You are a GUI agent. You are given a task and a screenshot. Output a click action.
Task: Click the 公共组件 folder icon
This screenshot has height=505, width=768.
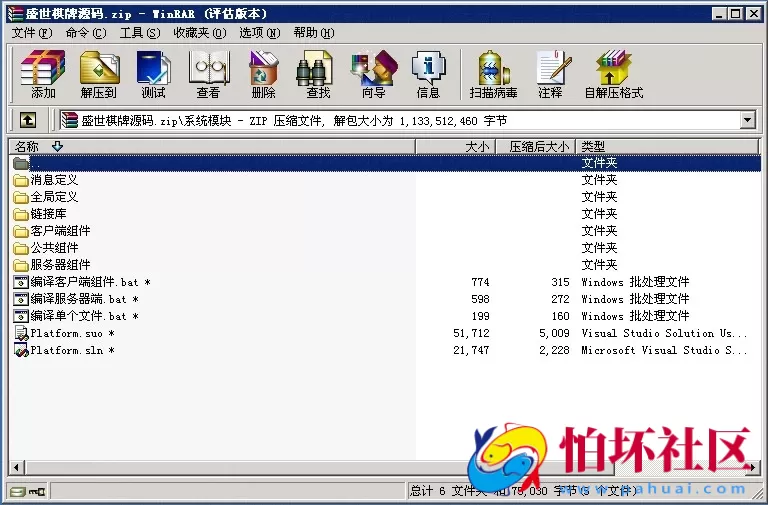21,248
